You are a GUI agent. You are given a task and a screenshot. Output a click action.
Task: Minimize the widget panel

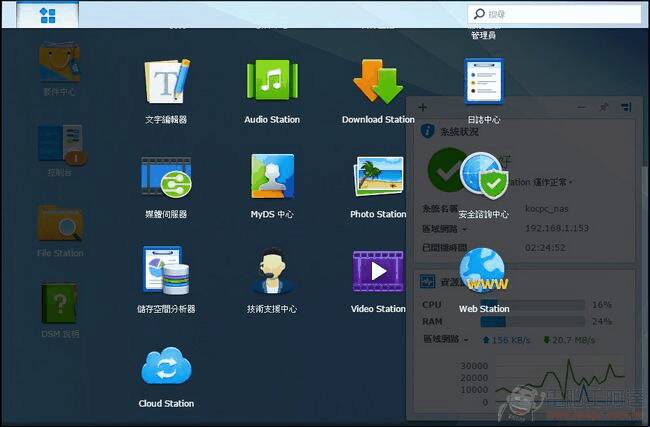click(x=582, y=107)
